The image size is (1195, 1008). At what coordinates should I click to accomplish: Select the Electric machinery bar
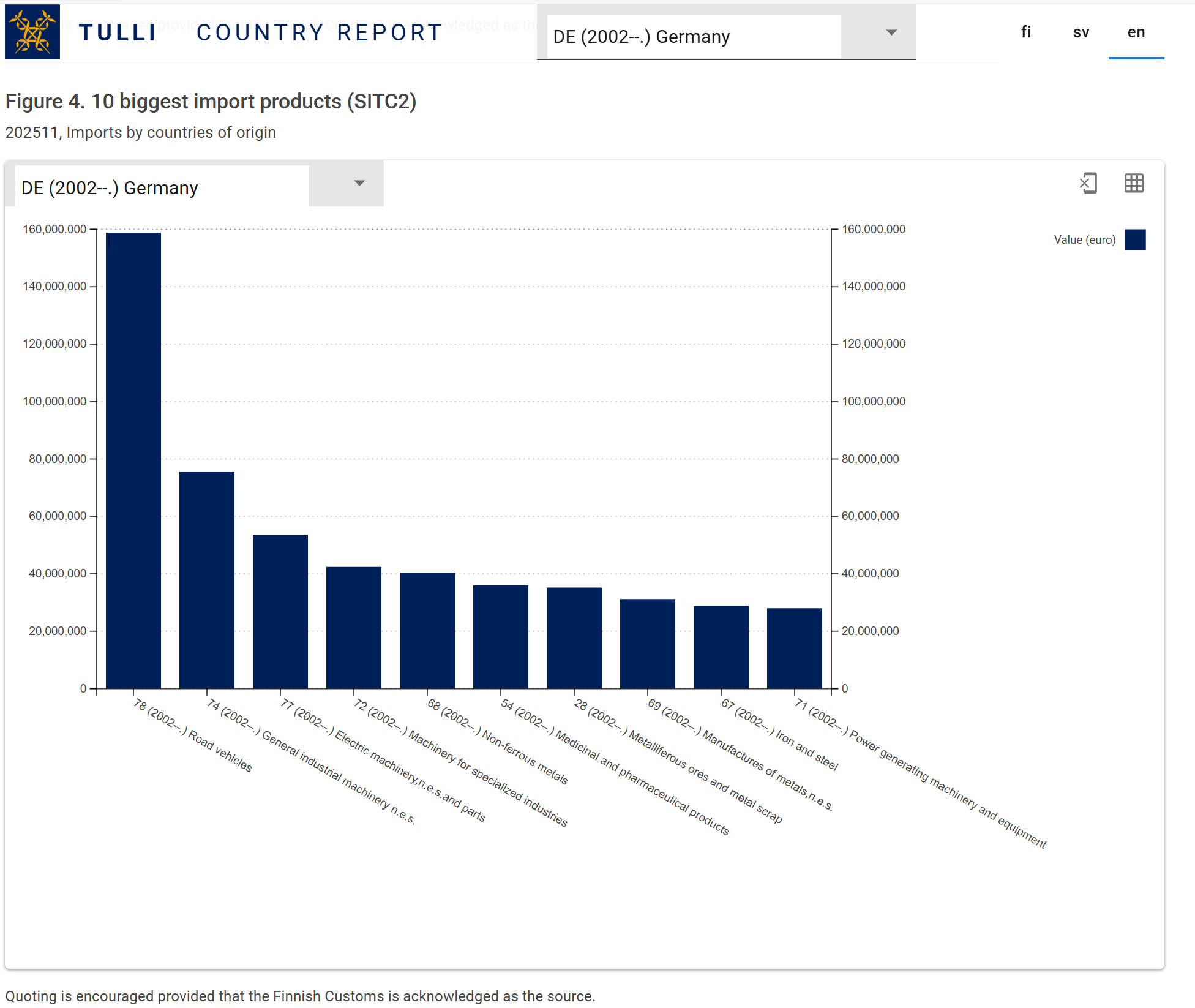pos(280,611)
